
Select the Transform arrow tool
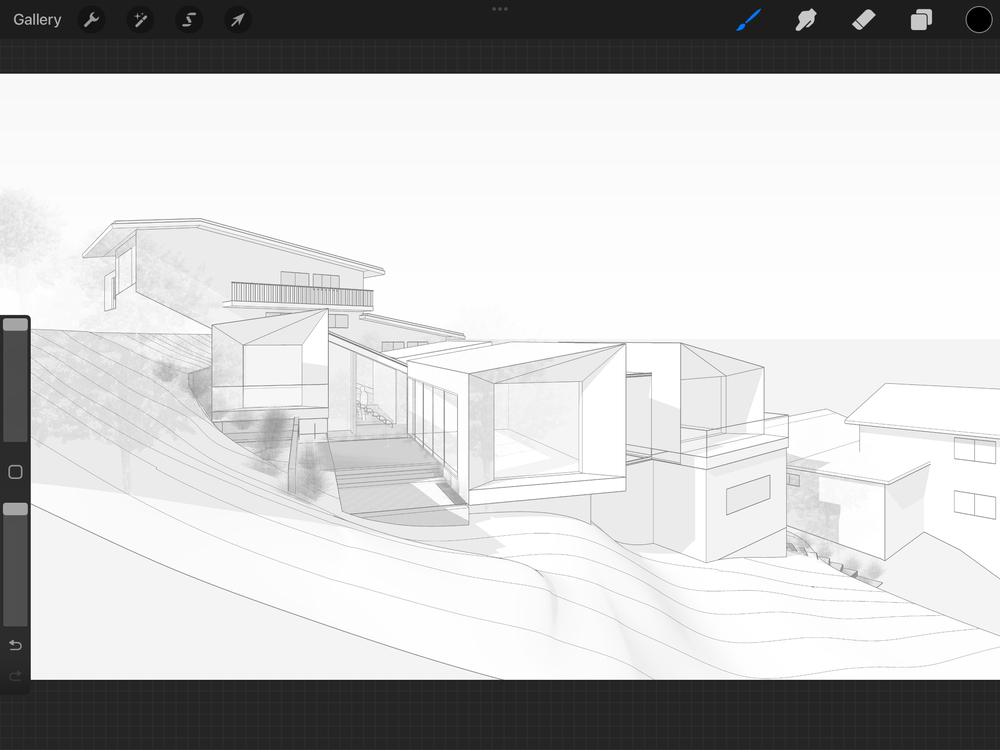[238, 19]
